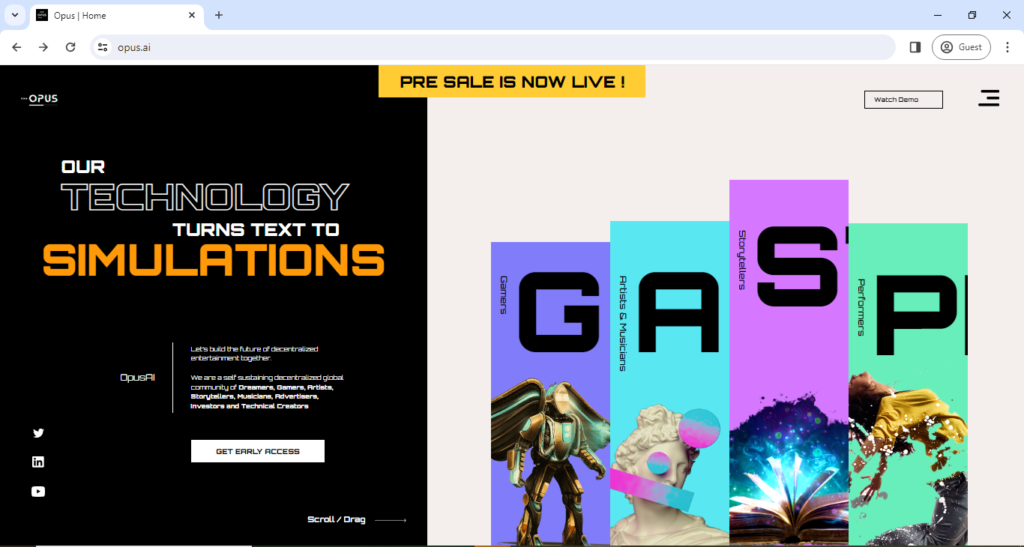Click the Twitter icon in sidebar
This screenshot has height=547, width=1024.
pos(38,433)
